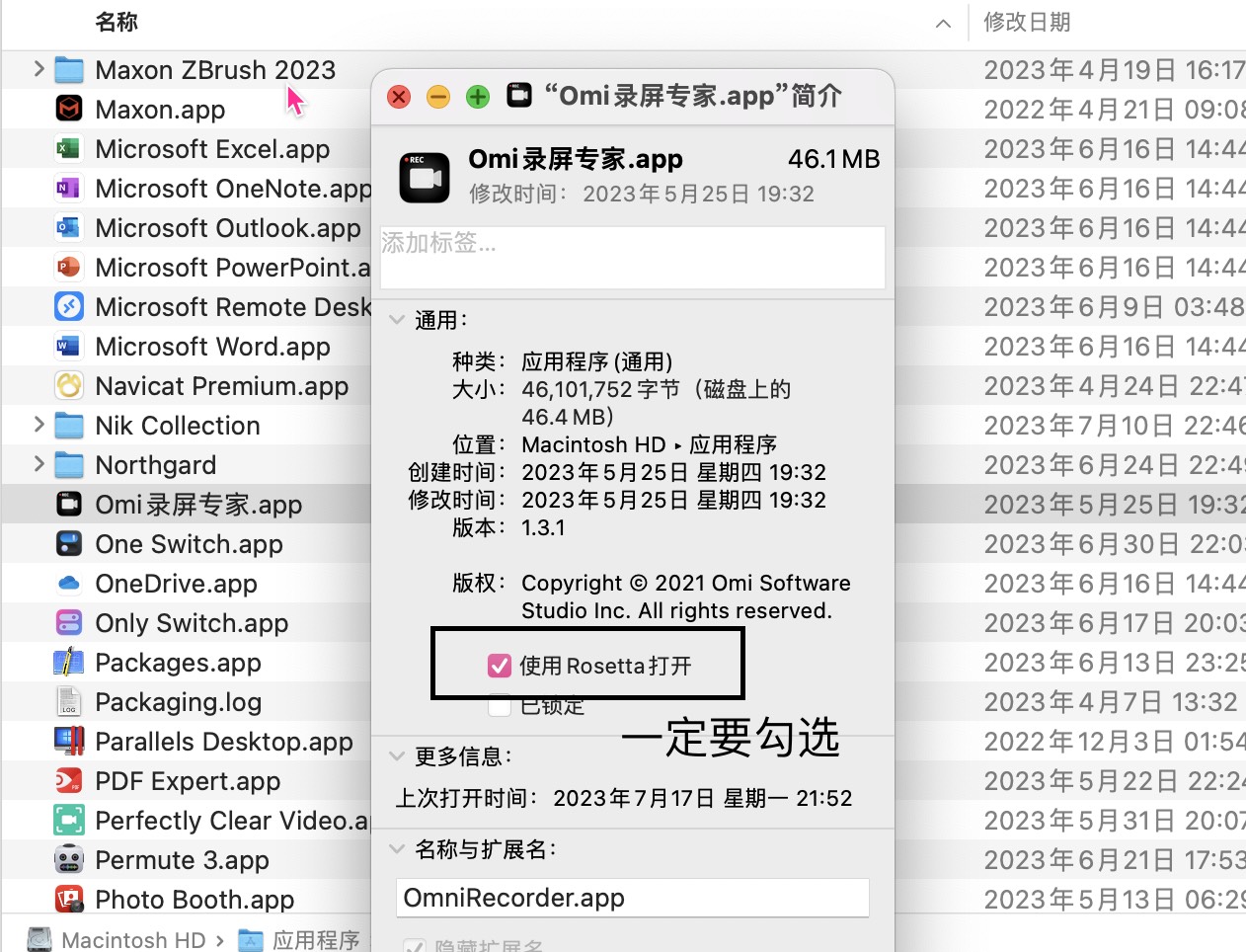Open 应用程序 from the path bar

coord(316,939)
